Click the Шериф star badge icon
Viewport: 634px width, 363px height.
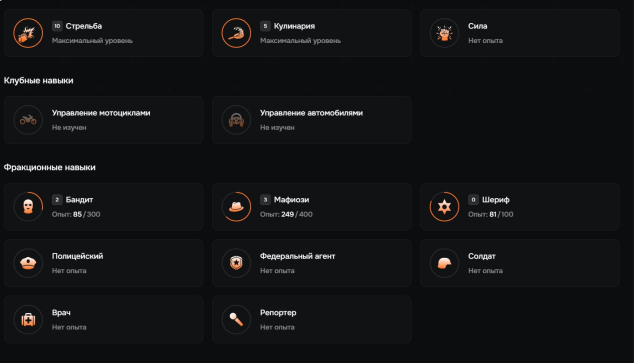click(x=444, y=207)
